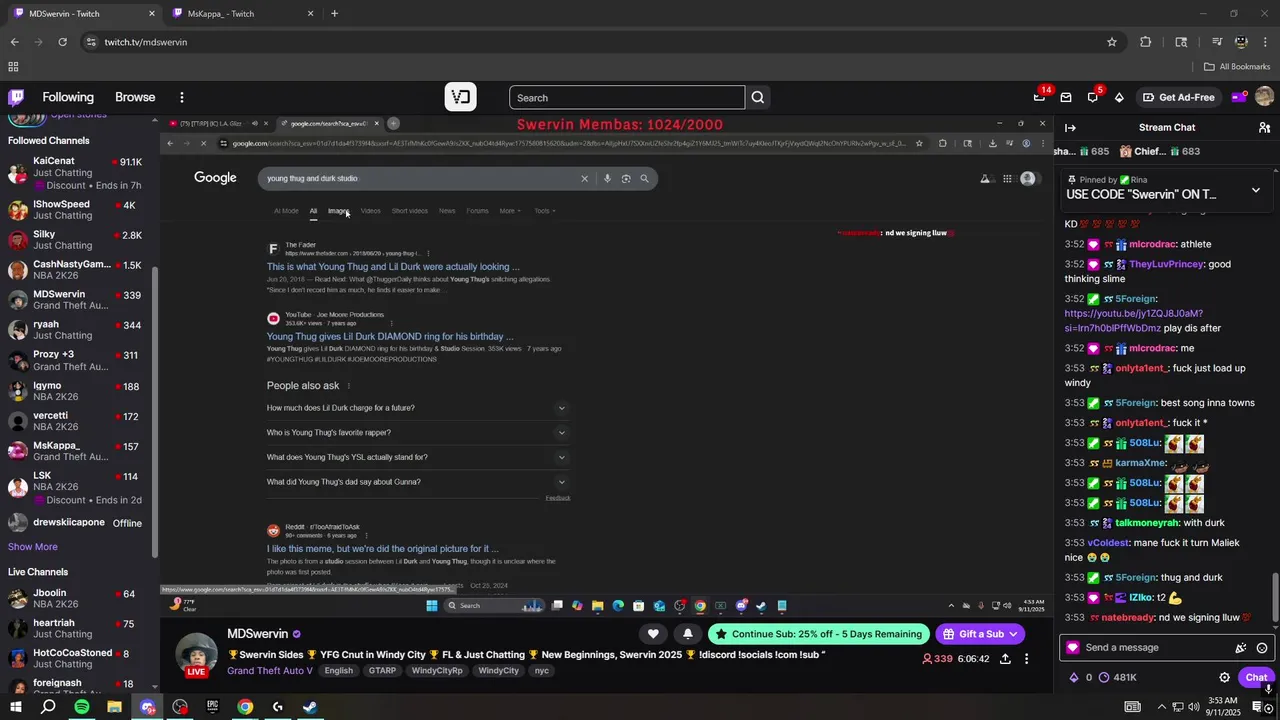The height and width of the screenshot is (720, 1280).
Task: Open Grand Theft Auto V category link
Action: point(270,671)
